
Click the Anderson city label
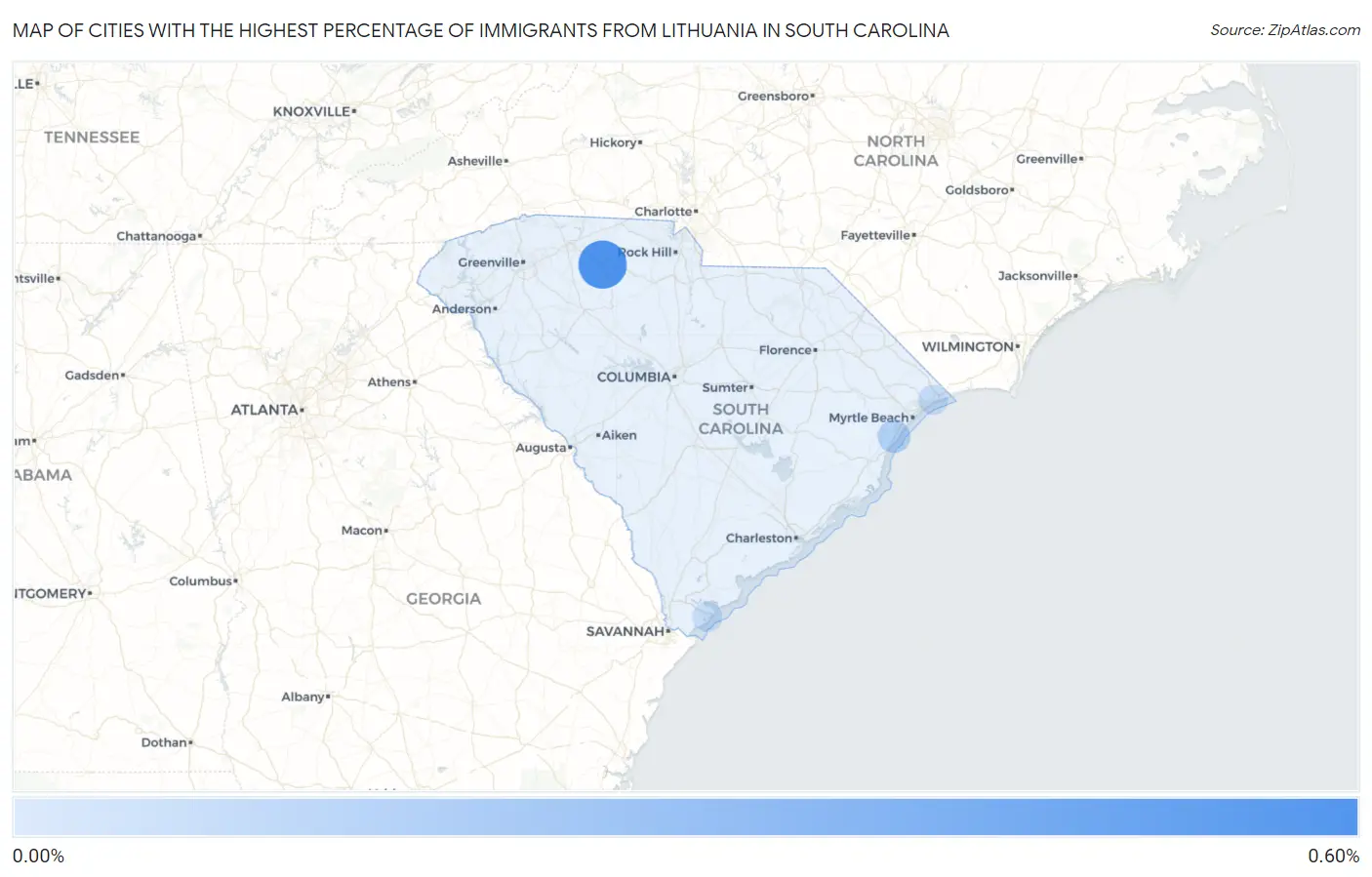(462, 309)
